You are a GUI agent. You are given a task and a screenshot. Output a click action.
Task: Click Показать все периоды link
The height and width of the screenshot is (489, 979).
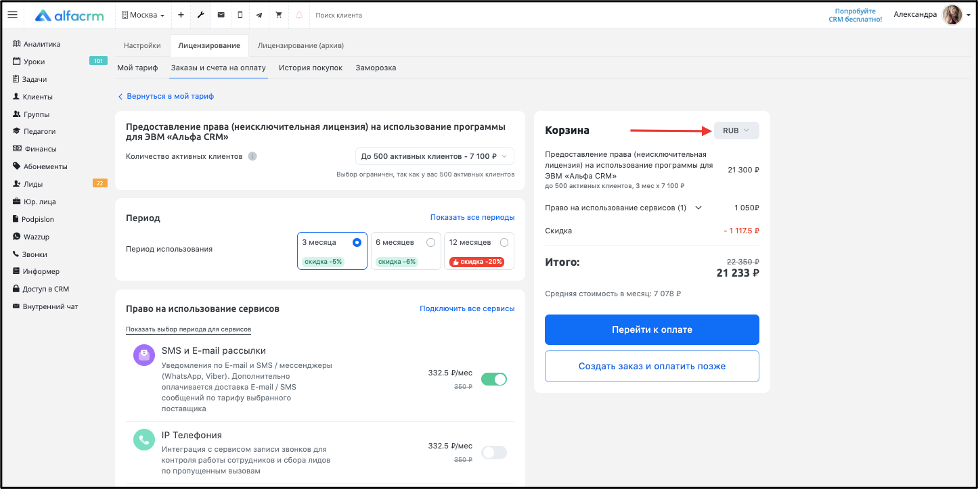click(472, 217)
